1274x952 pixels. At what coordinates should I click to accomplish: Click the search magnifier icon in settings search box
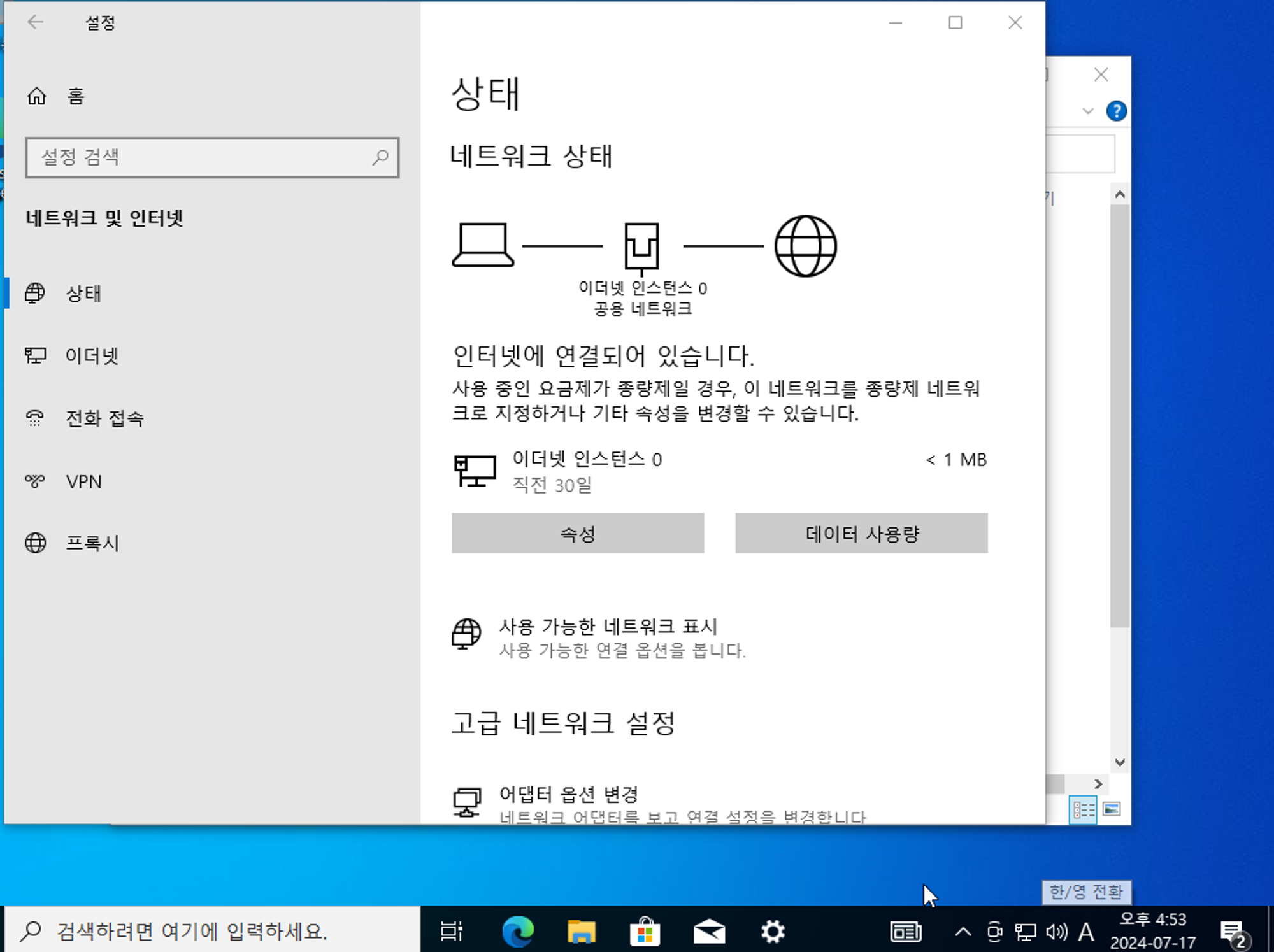click(380, 157)
